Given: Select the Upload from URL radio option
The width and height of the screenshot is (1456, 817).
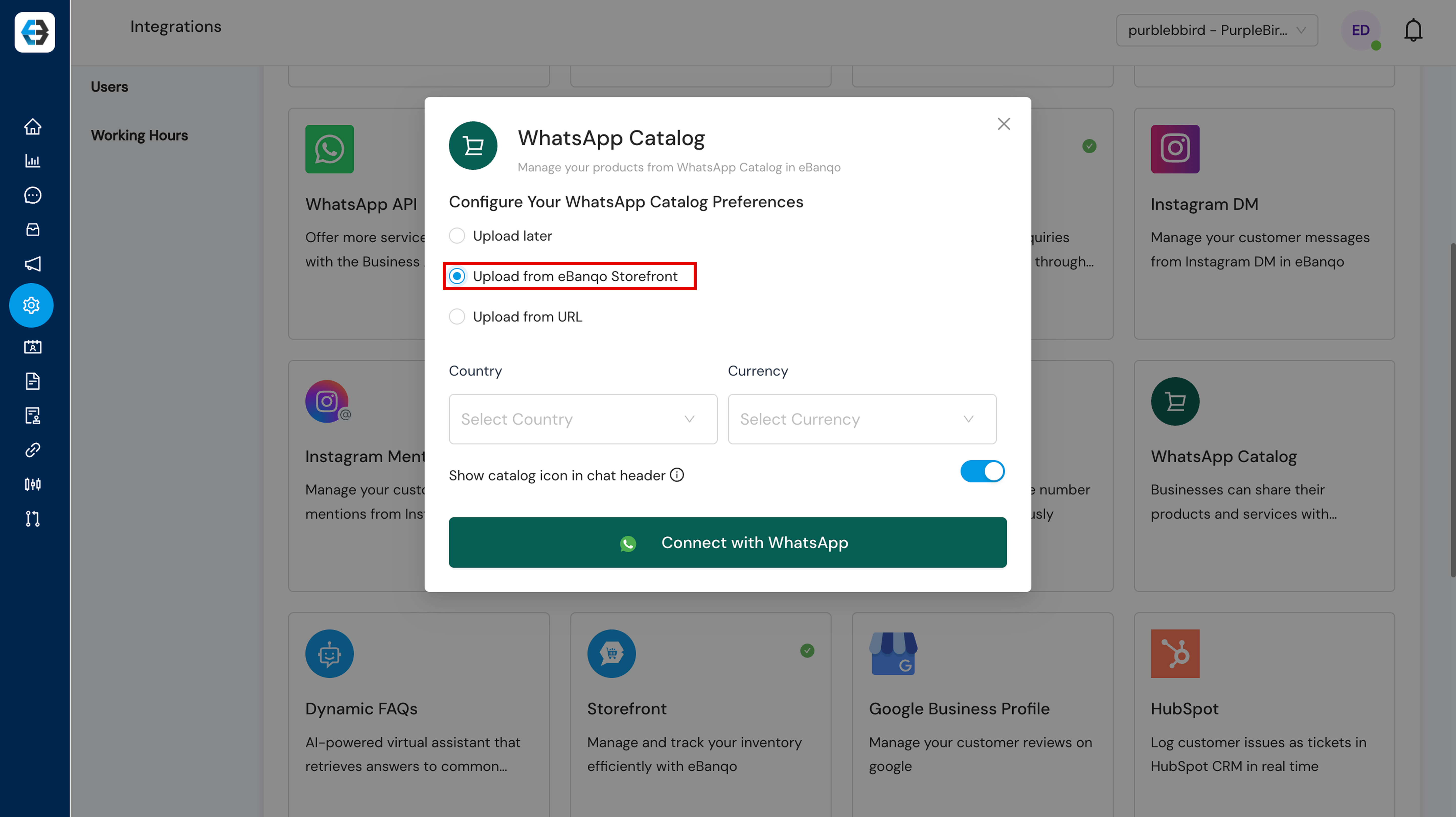Looking at the screenshot, I should click(457, 317).
